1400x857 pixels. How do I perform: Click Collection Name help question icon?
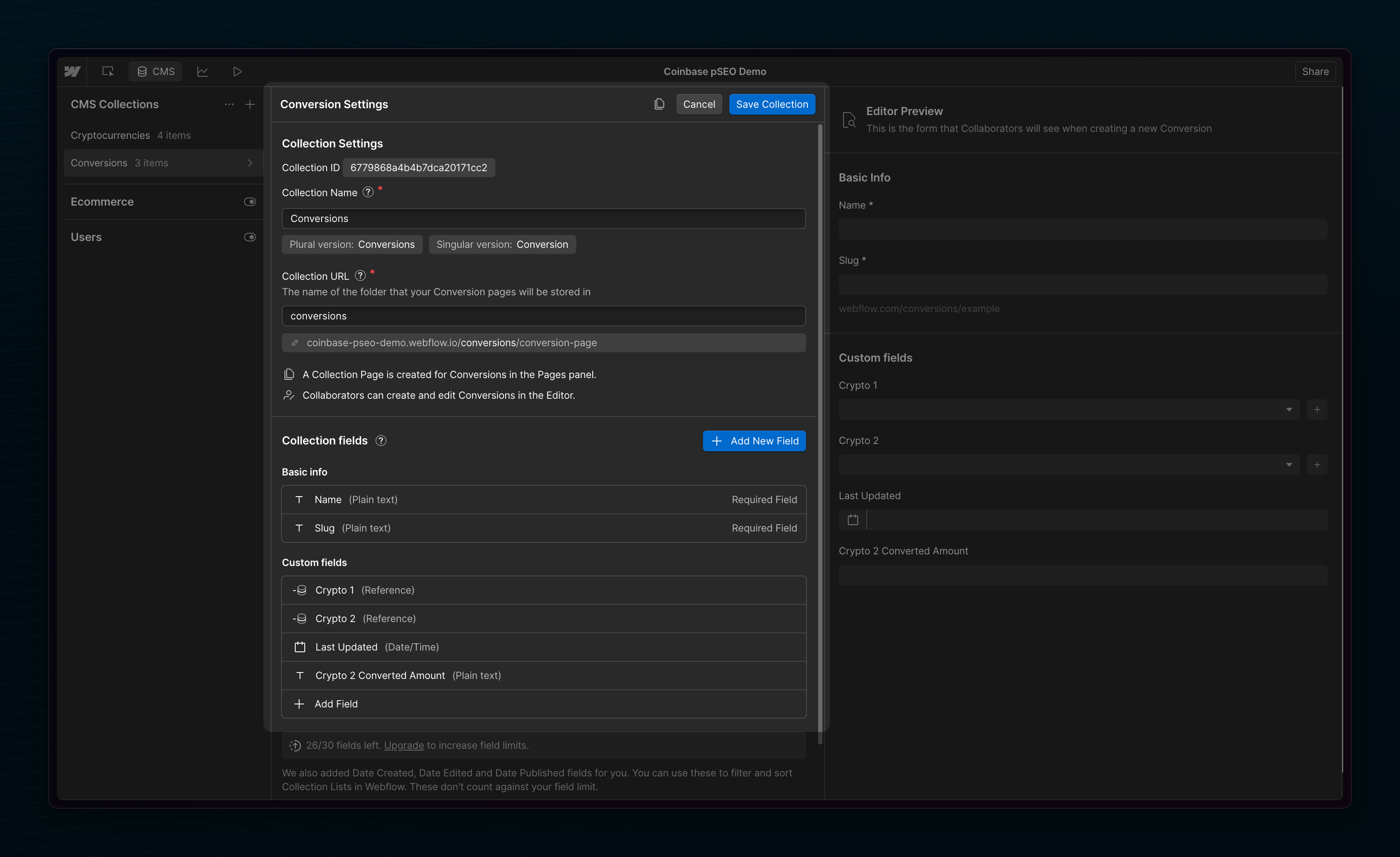368,192
